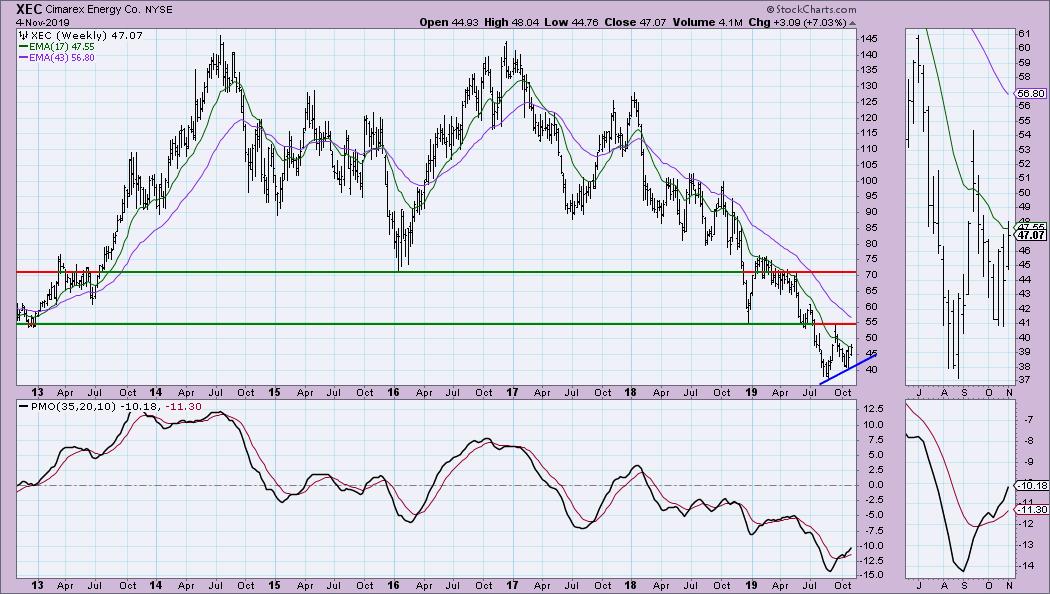
Task: Click the StockCharts.com watermark link
Action: pyautogui.click(x=811, y=9)
